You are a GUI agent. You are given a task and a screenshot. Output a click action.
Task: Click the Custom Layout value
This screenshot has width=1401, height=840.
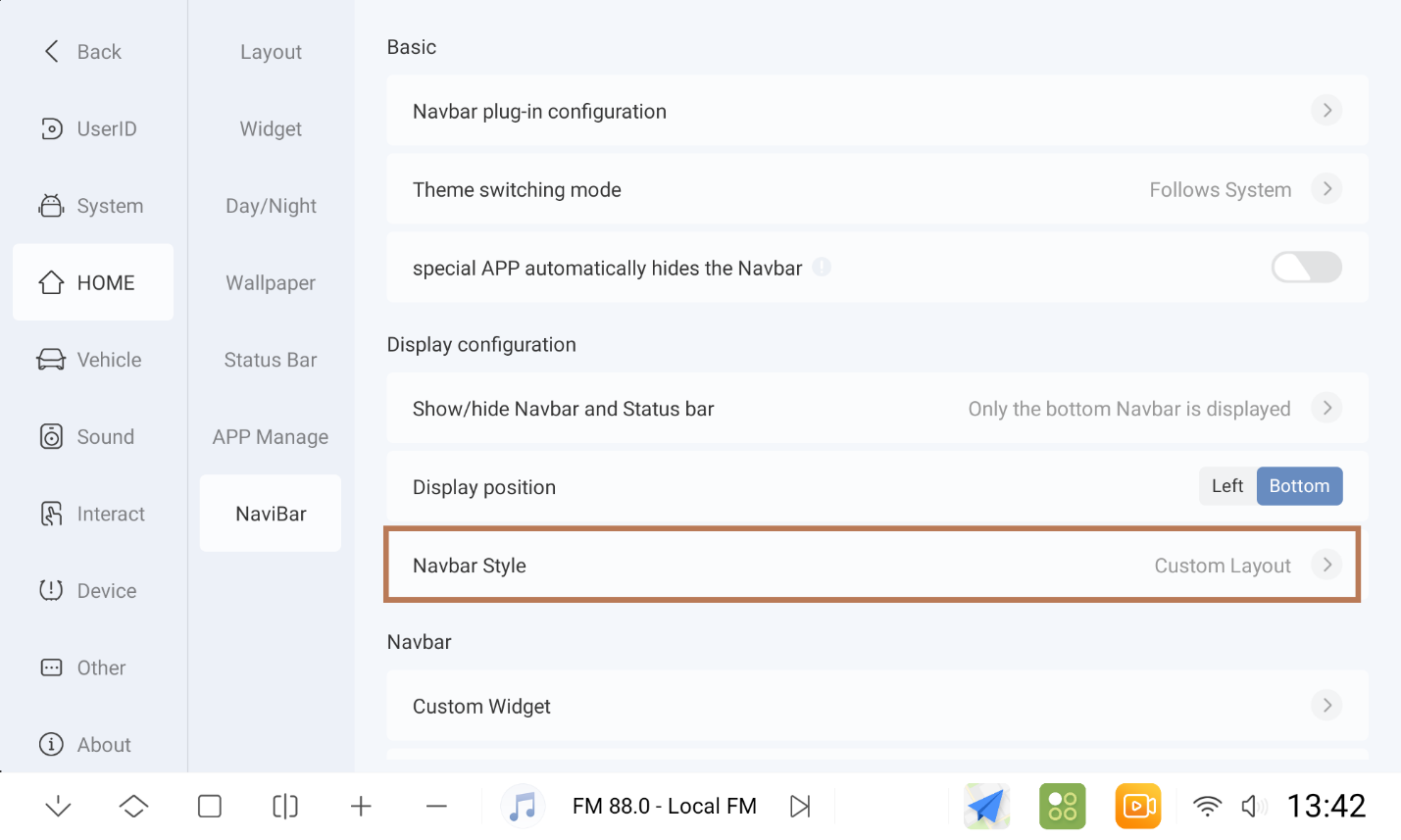click(1222, 566)
